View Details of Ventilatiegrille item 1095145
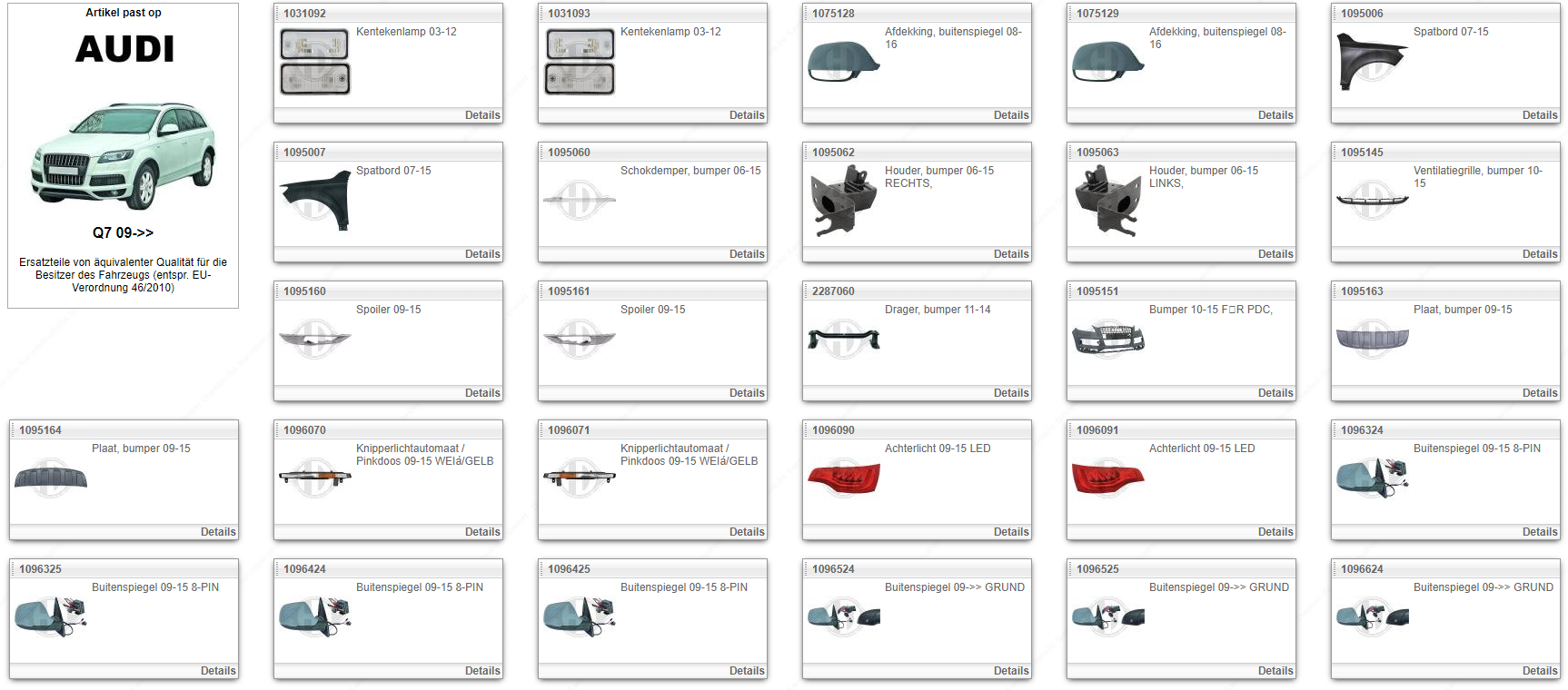Screen dimensions: 1568x690 click(x=1539, y=254)
